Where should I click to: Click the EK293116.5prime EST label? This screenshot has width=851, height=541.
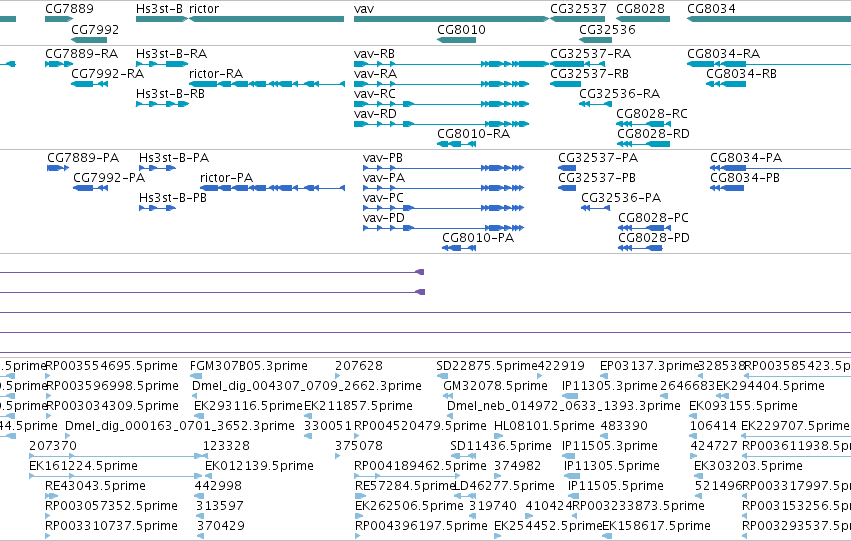click(x=248, y=406)
